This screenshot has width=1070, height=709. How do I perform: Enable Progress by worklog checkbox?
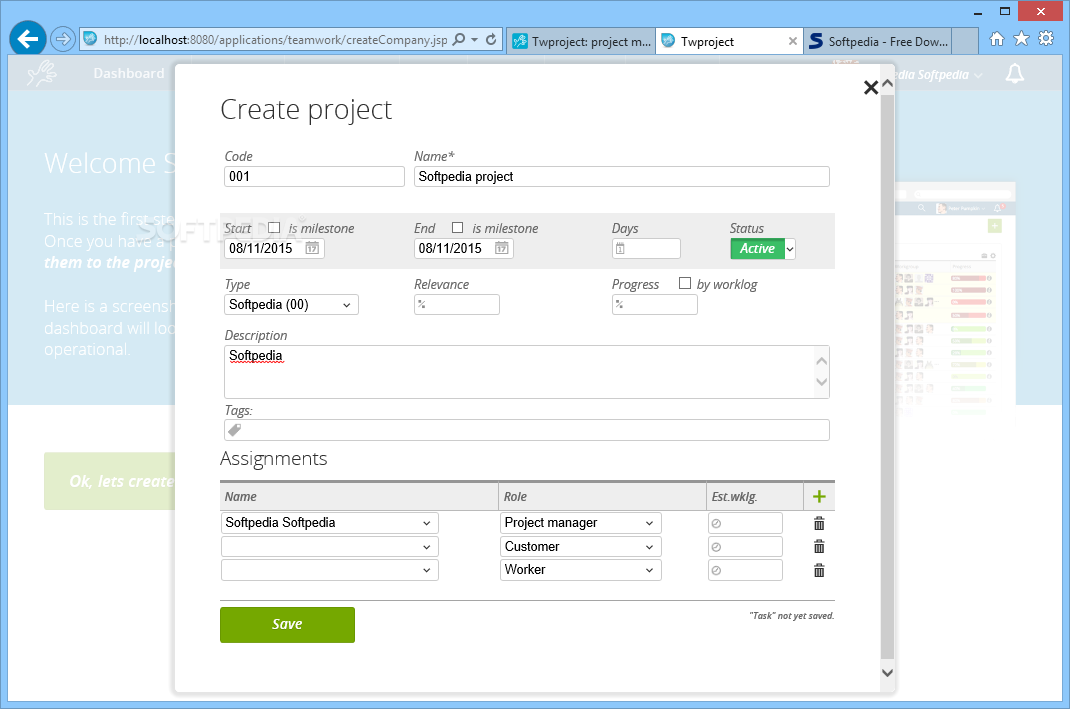[x=685, y=283]
